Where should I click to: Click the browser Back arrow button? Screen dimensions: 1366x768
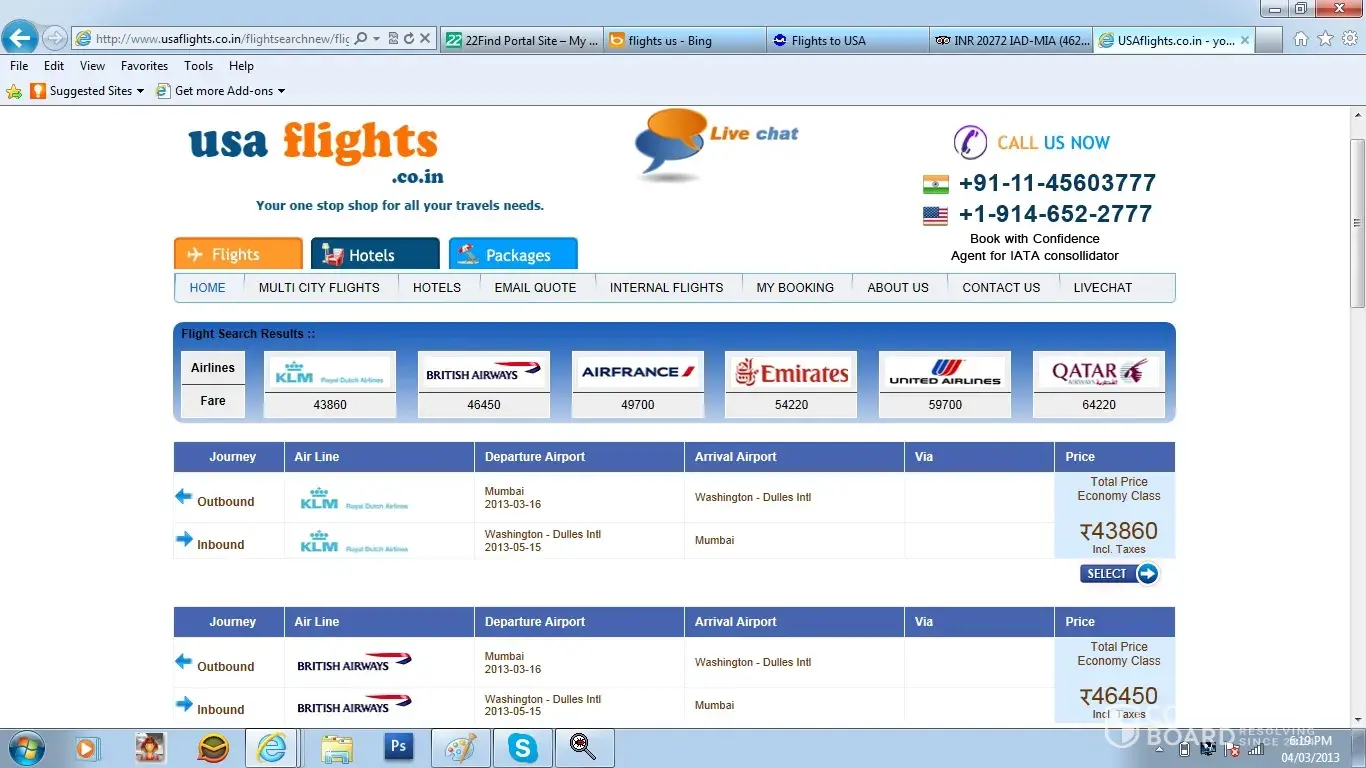coord(20,39)
